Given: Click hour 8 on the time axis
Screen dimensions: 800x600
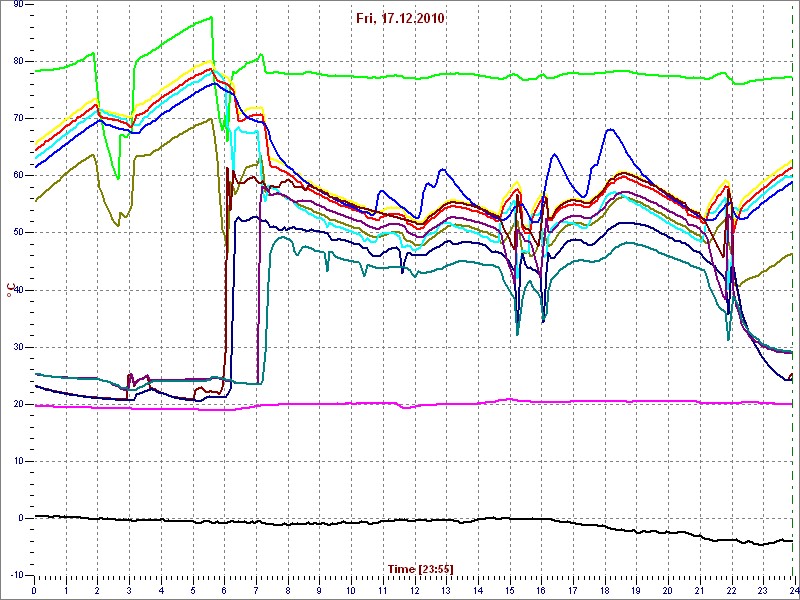Looking at the screenshot, I should (288, 590).
